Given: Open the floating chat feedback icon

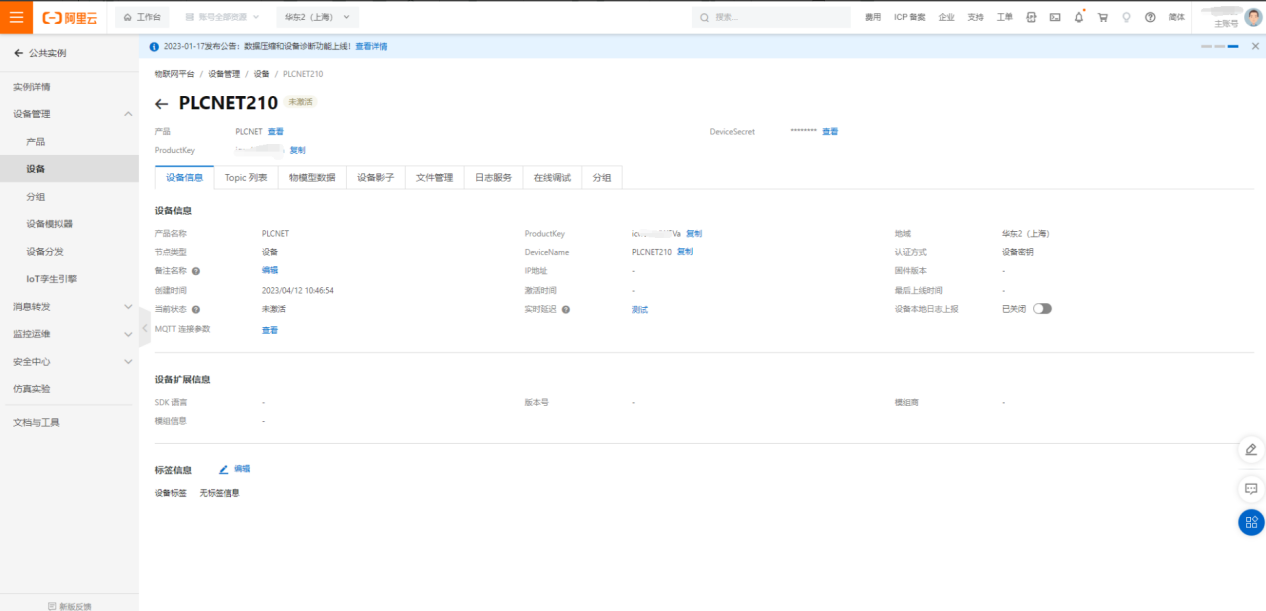Looking at the screenshot, I should click(x=1251, y=488).
